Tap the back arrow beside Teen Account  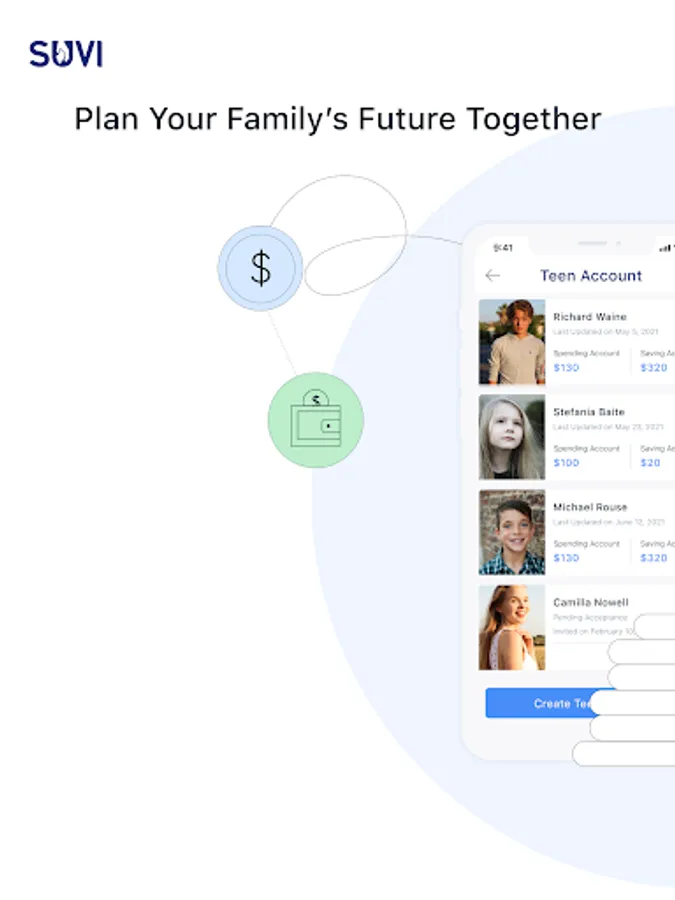point(492,276)
